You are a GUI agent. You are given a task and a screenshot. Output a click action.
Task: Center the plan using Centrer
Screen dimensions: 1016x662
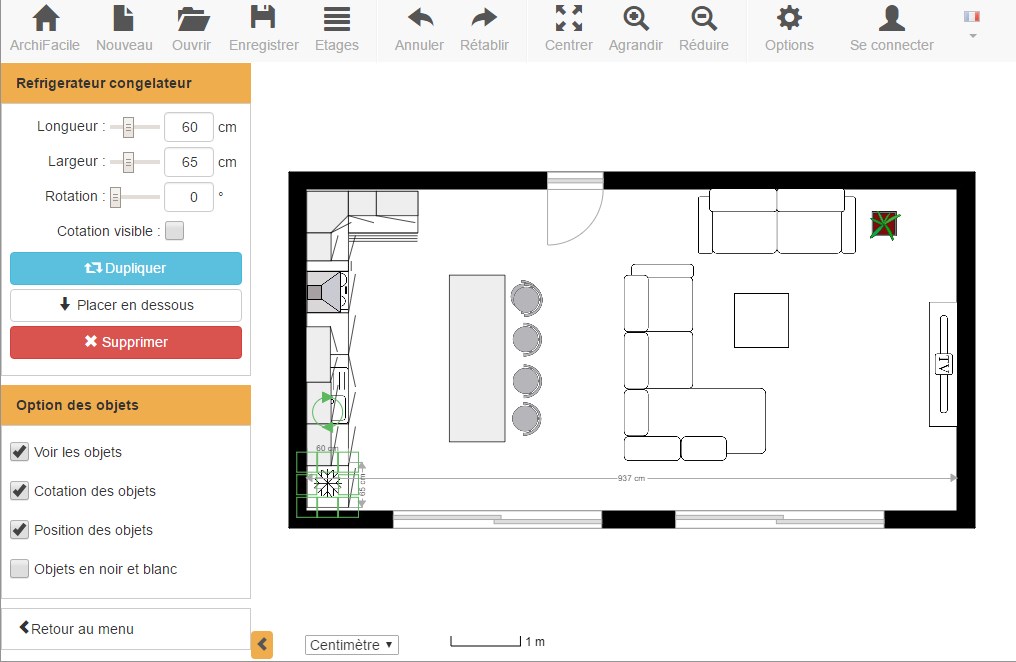click(x=567, y=28)
